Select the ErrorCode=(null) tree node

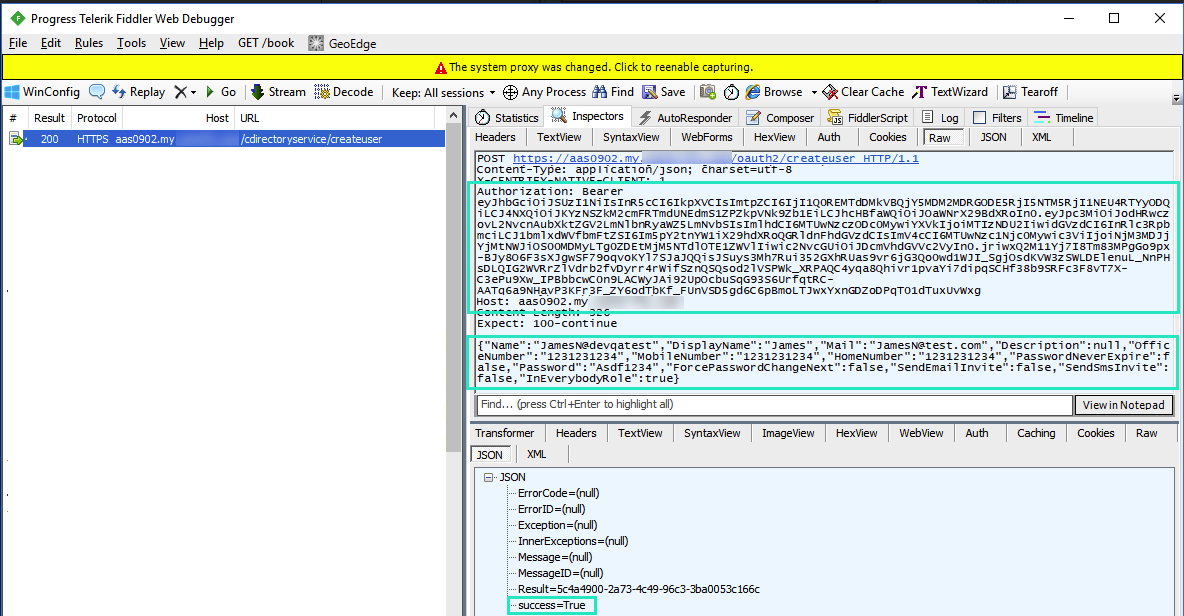(558, 493)
